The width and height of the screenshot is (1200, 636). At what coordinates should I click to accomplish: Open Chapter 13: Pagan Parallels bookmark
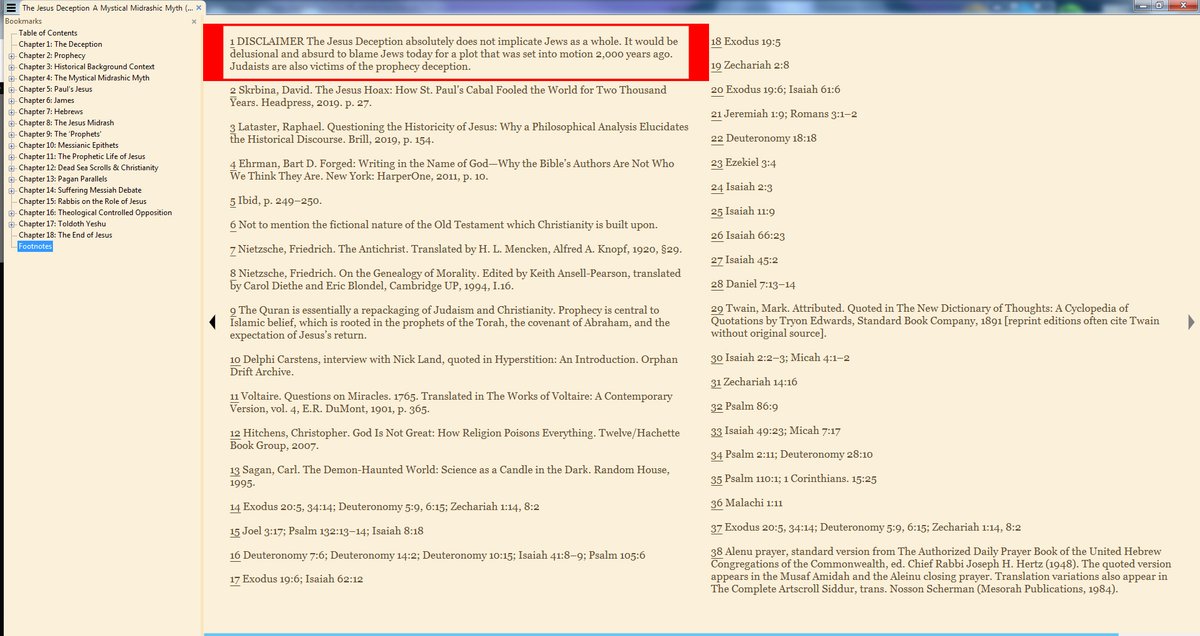tap(61, 179)
